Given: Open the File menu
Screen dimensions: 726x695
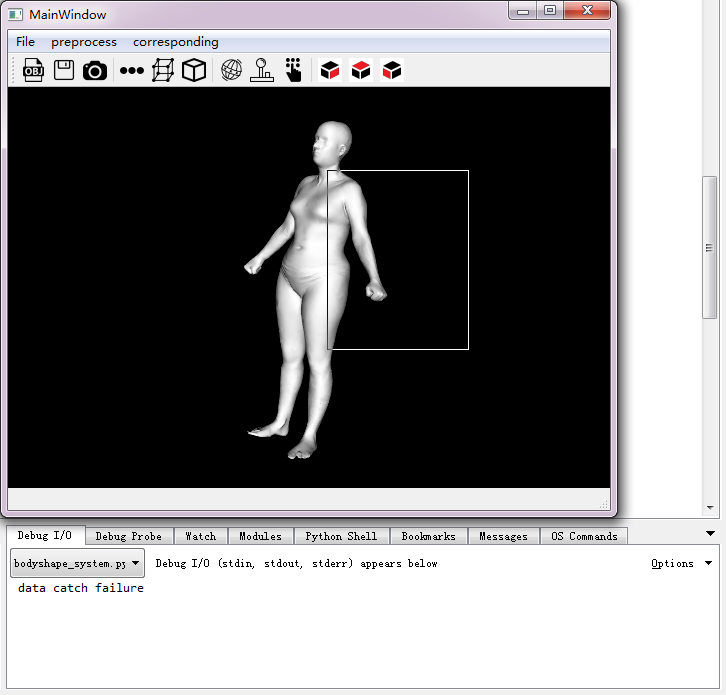Looking at the screenshot, I should point(25,42).
